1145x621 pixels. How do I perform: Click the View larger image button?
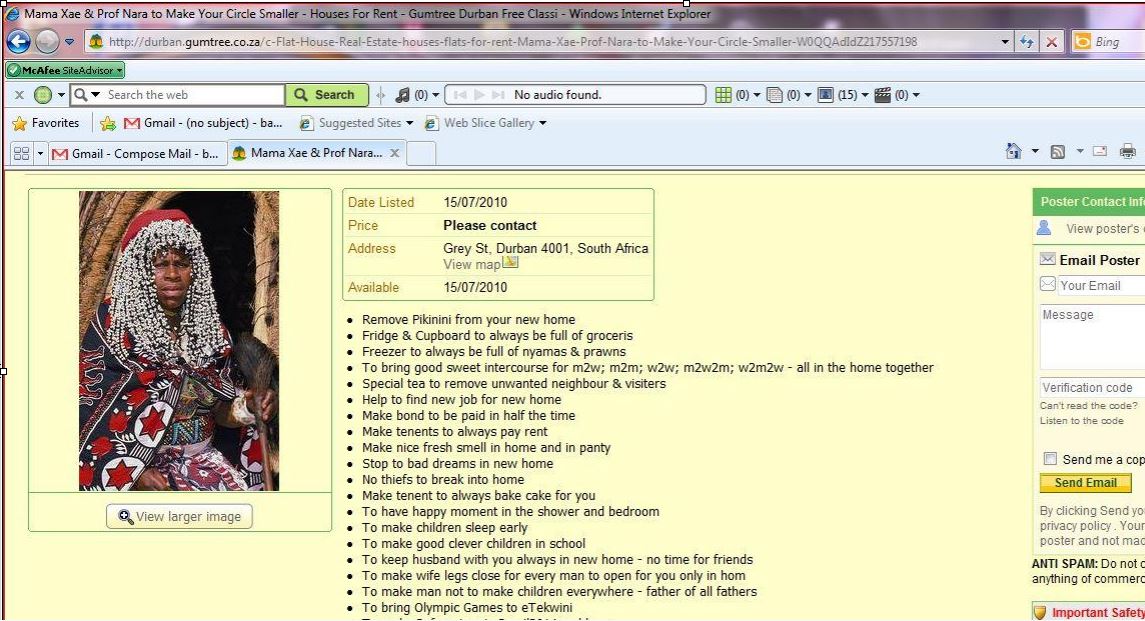click(180, 516)
